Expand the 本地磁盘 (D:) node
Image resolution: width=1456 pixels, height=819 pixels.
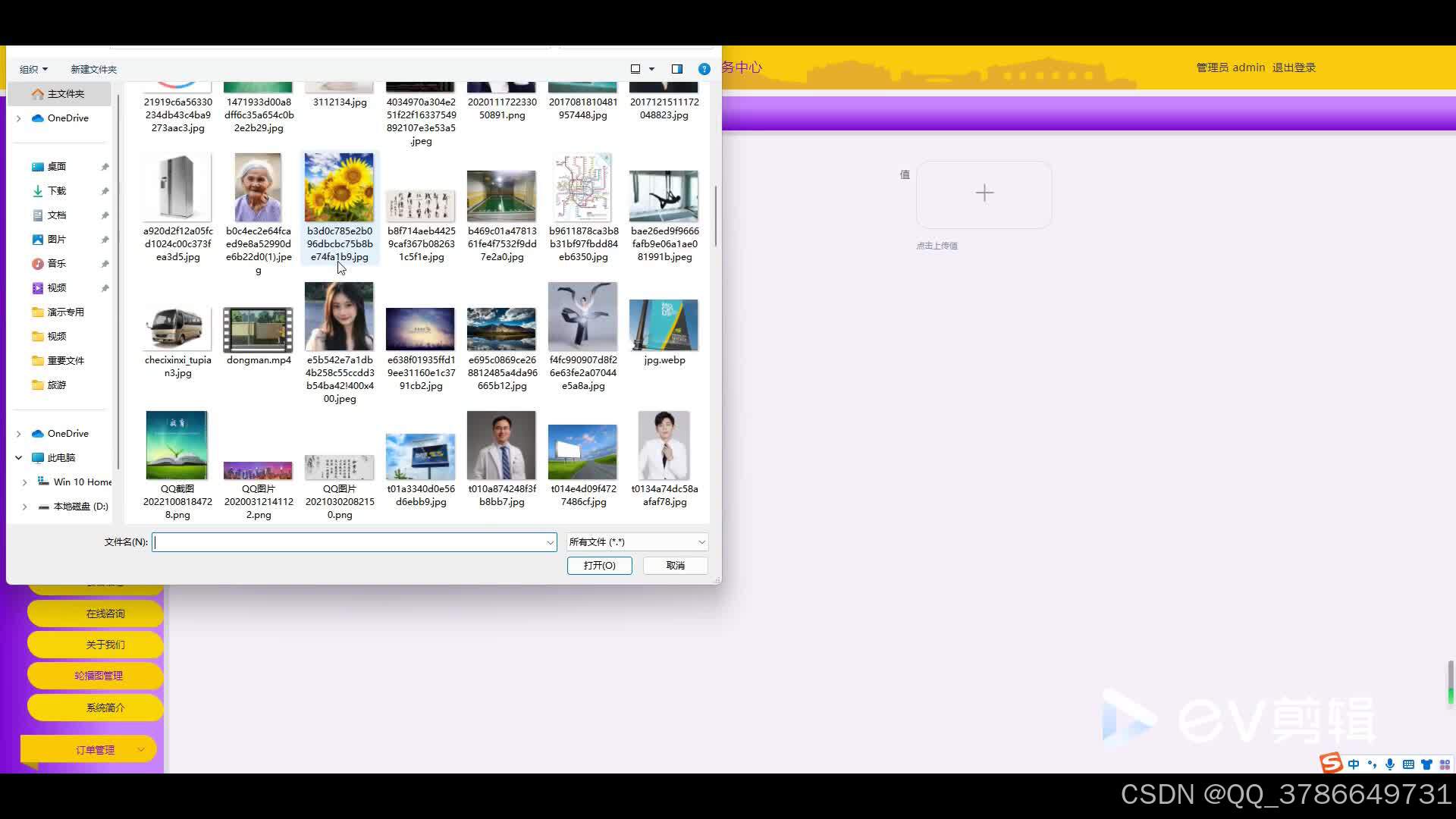point(25,507)
